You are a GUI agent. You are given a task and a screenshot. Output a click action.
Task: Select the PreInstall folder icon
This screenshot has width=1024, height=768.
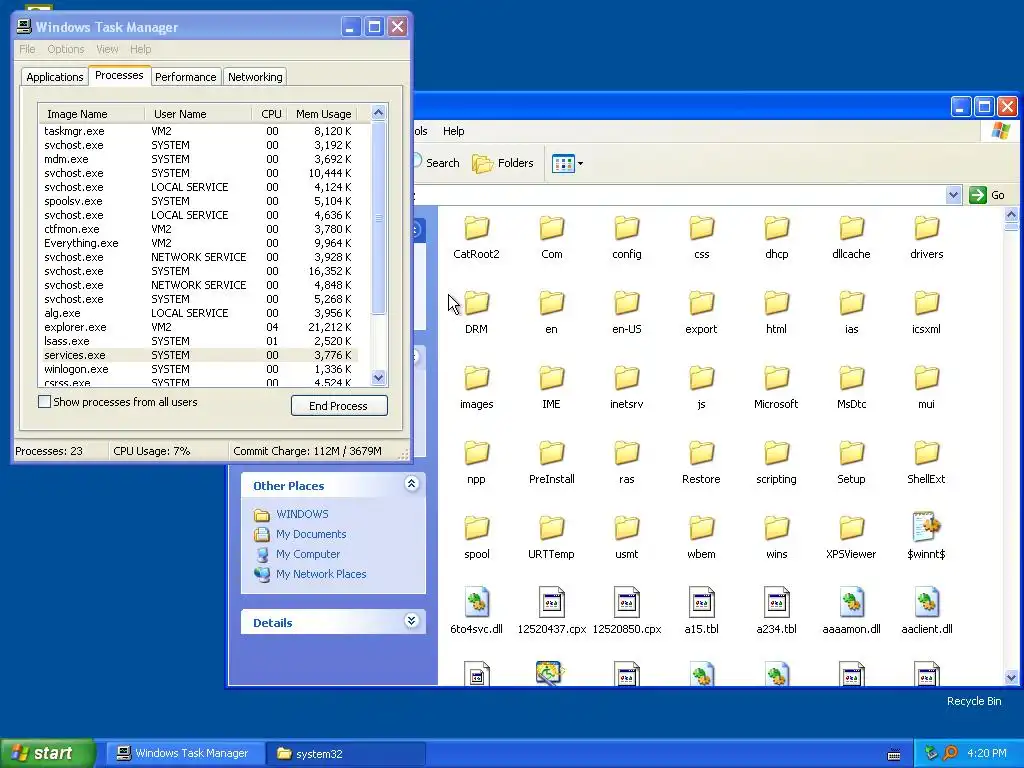tap(552, 454)
